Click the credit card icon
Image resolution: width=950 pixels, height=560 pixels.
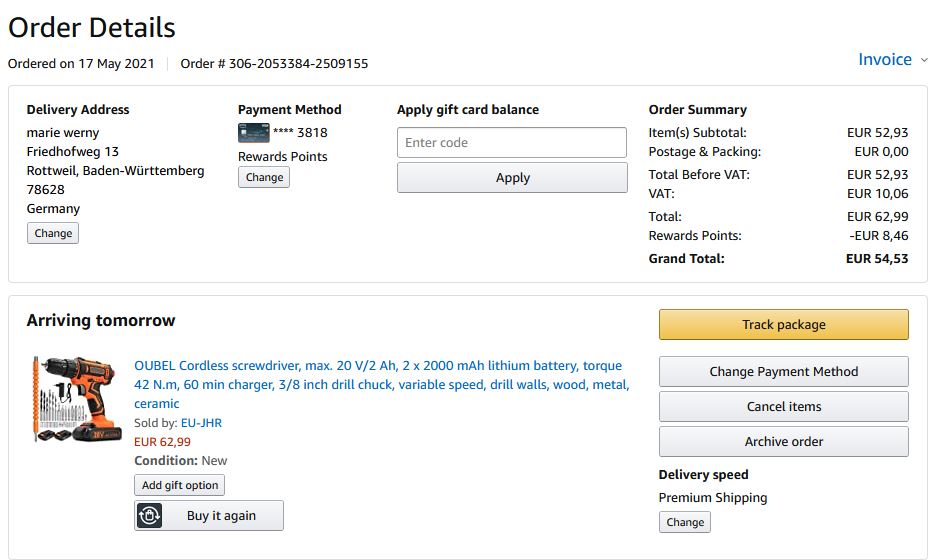pos(253,132)
